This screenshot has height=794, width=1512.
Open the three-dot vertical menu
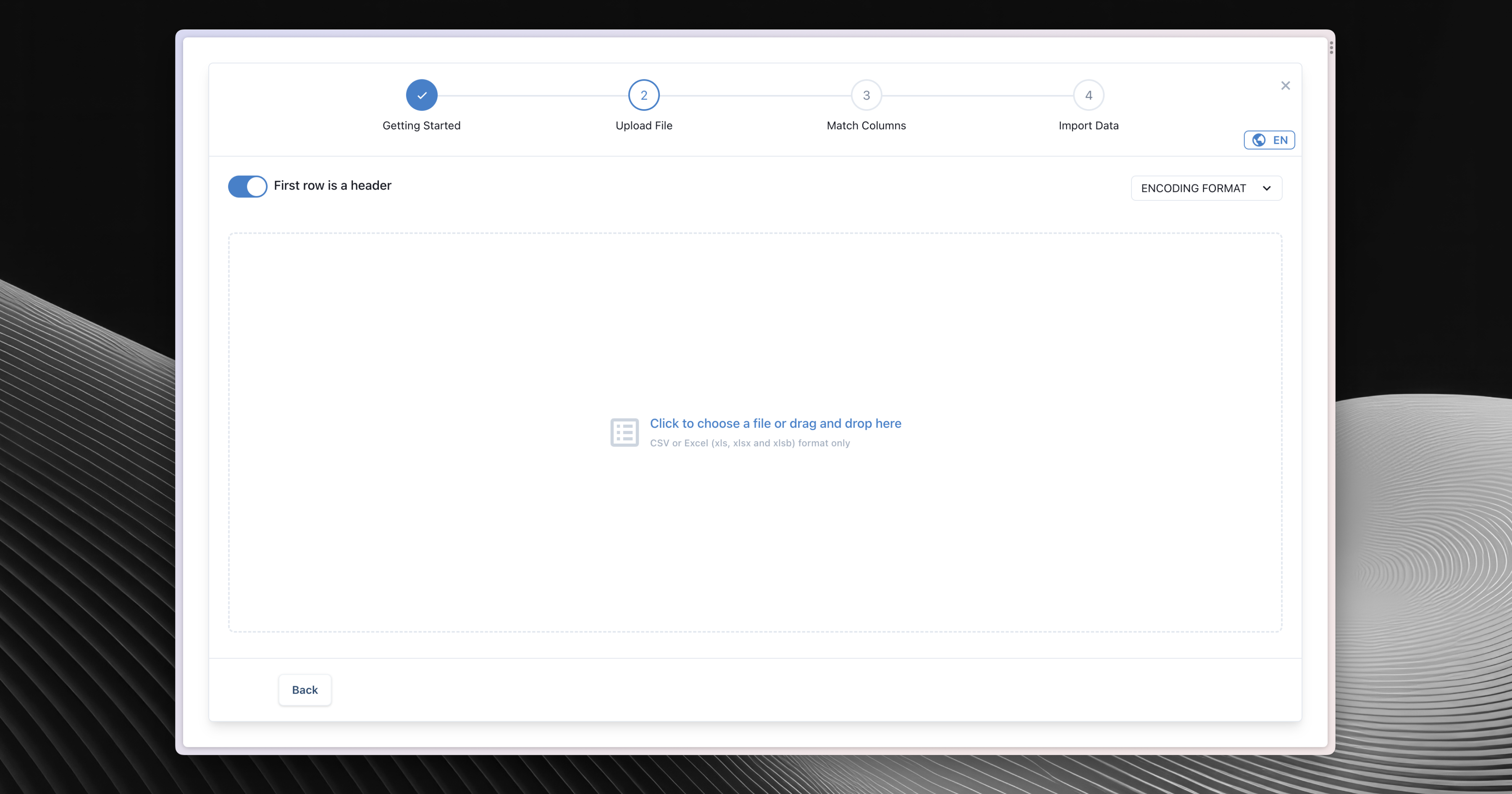tap(1331, 47)
